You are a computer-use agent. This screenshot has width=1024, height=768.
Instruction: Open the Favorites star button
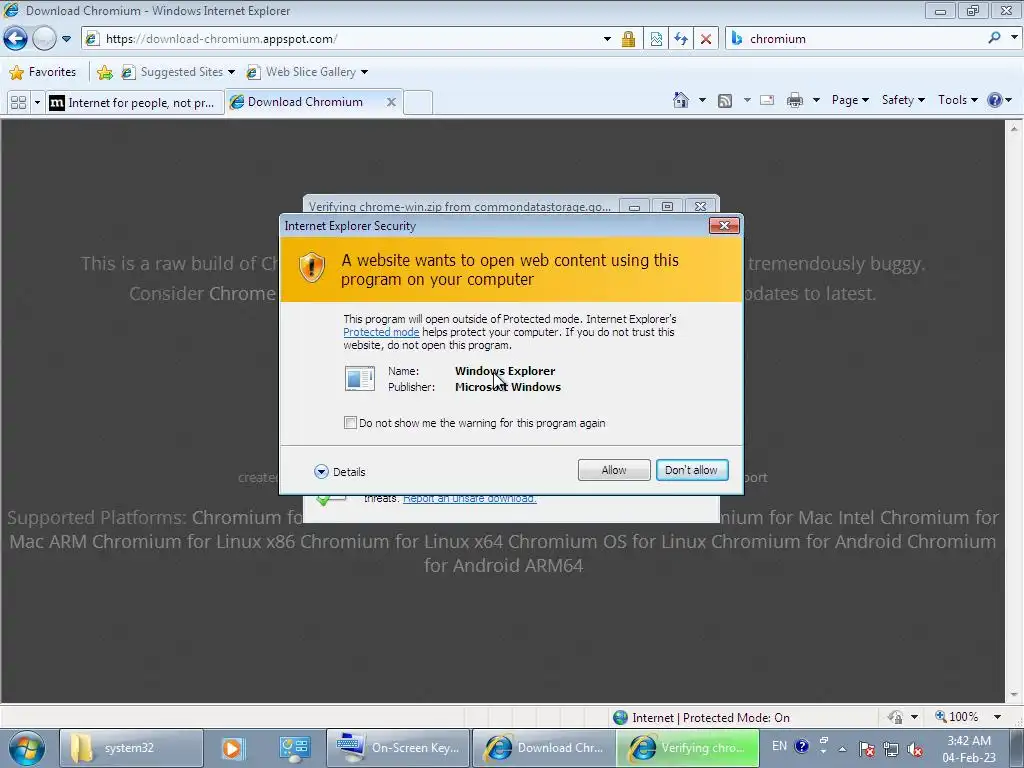tap(43, 72)
